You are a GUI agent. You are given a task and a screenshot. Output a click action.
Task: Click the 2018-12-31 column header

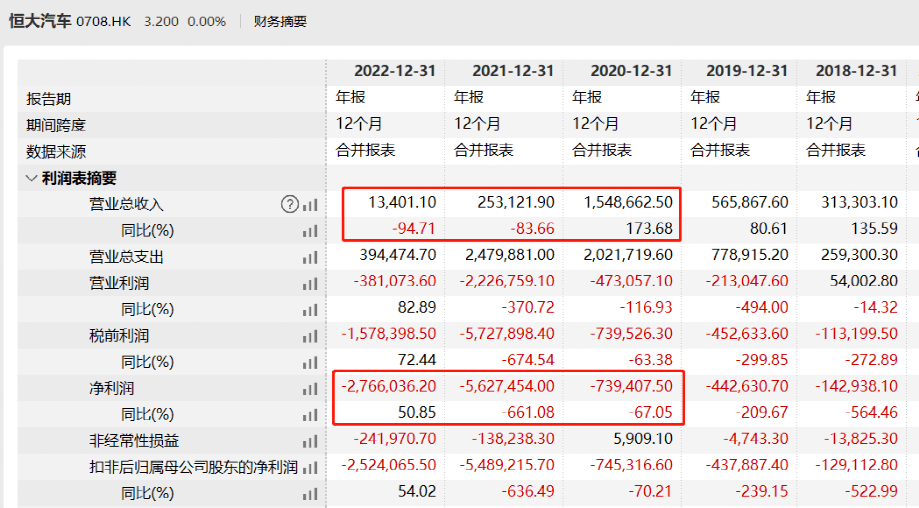pyautogui.click(x=857, y=71)
